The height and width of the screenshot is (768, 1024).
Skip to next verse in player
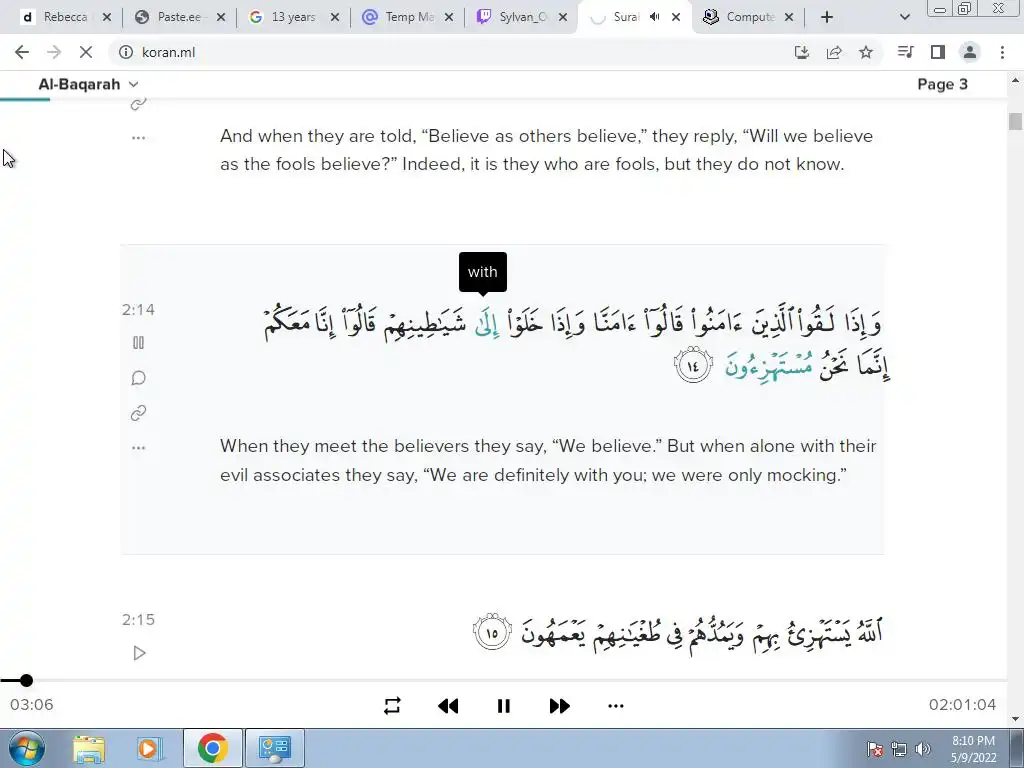(560, 706)
